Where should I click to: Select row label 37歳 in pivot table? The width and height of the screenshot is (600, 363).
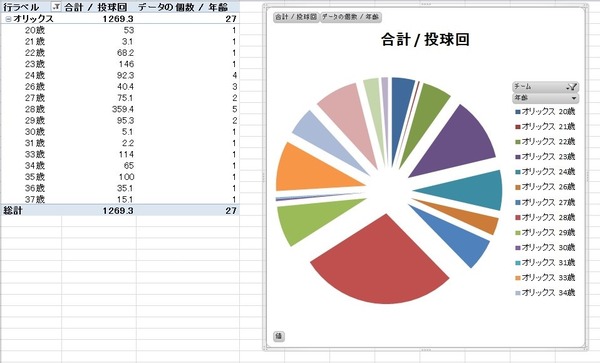(35, 199)
